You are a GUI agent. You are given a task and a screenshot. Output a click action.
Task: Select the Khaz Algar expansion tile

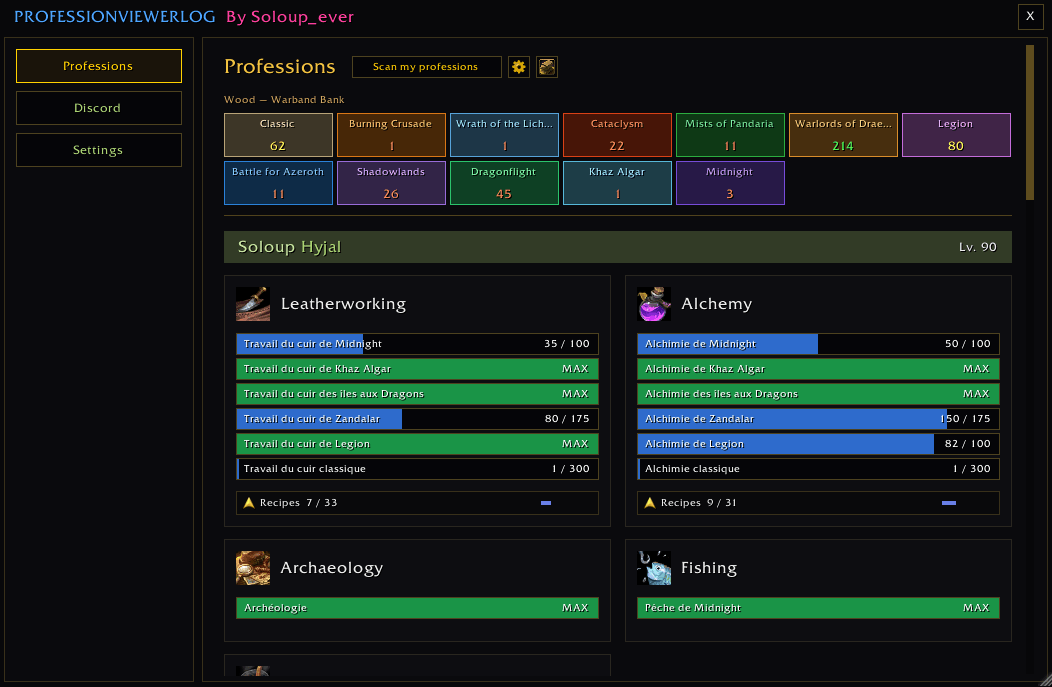pos(617,182)
